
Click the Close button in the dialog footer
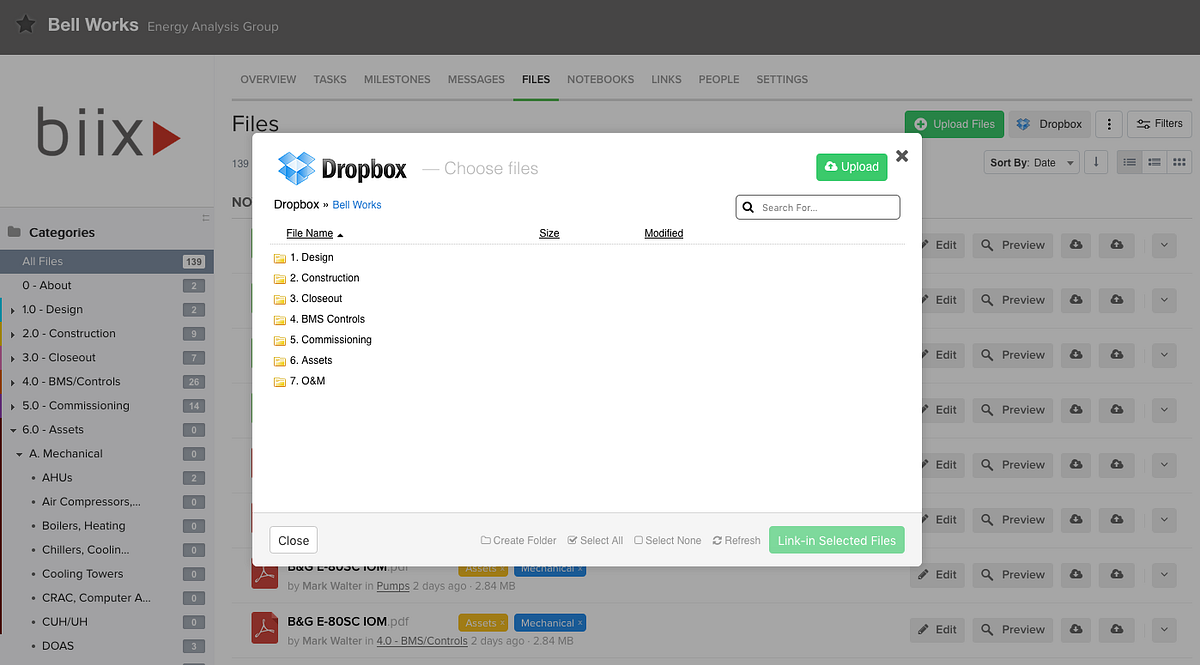(x=293, y=540)
